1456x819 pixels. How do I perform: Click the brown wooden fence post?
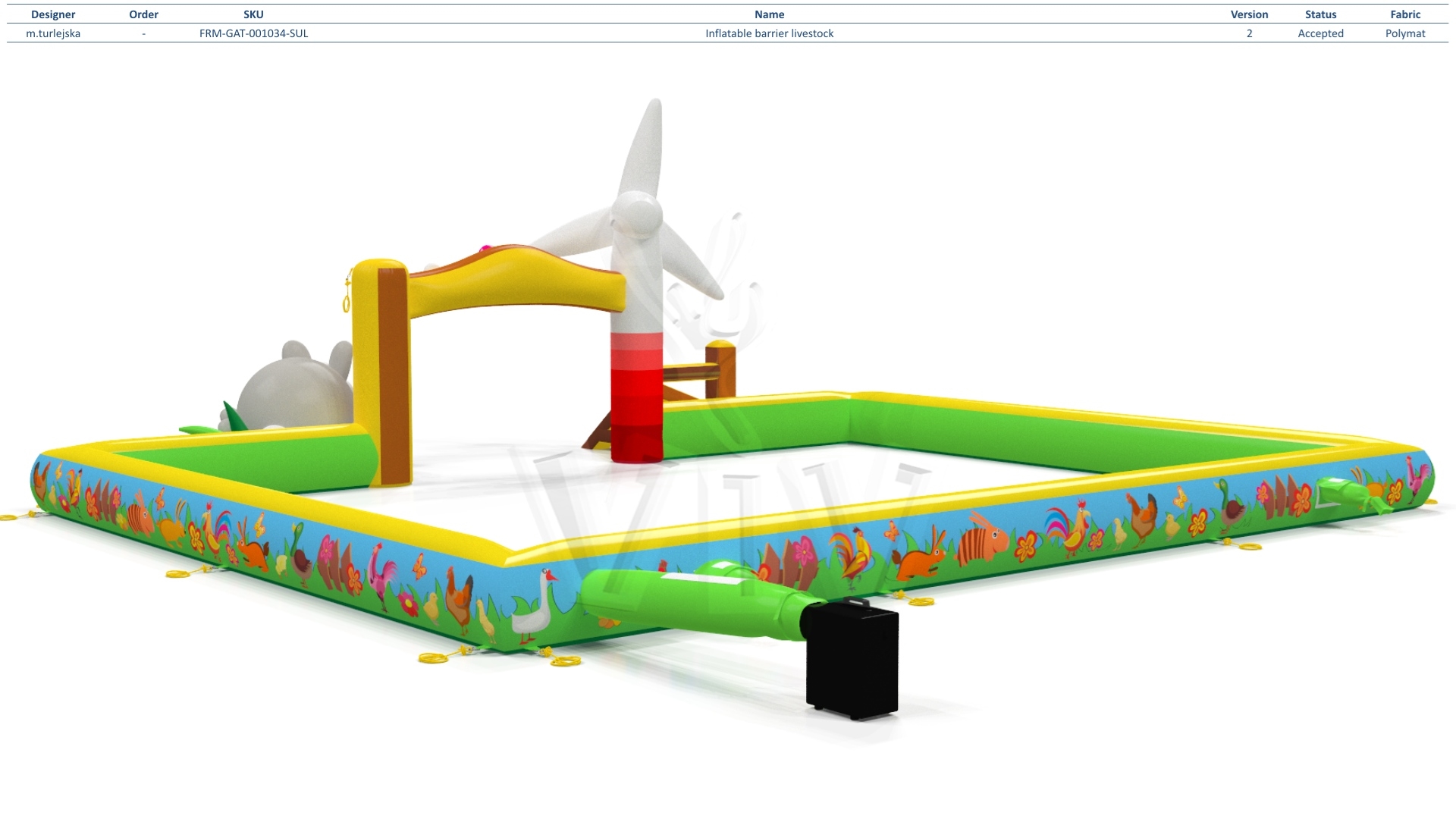tap(720, 369)
